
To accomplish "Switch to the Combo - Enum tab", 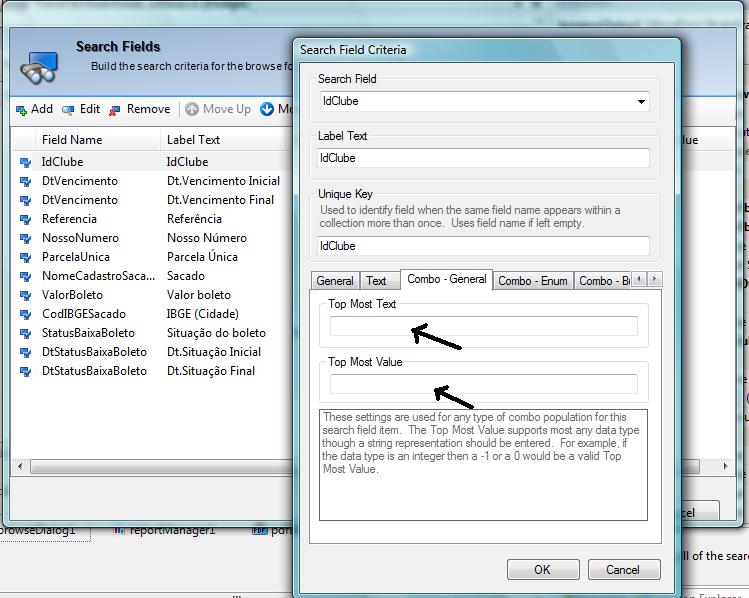I will [532, 281].
